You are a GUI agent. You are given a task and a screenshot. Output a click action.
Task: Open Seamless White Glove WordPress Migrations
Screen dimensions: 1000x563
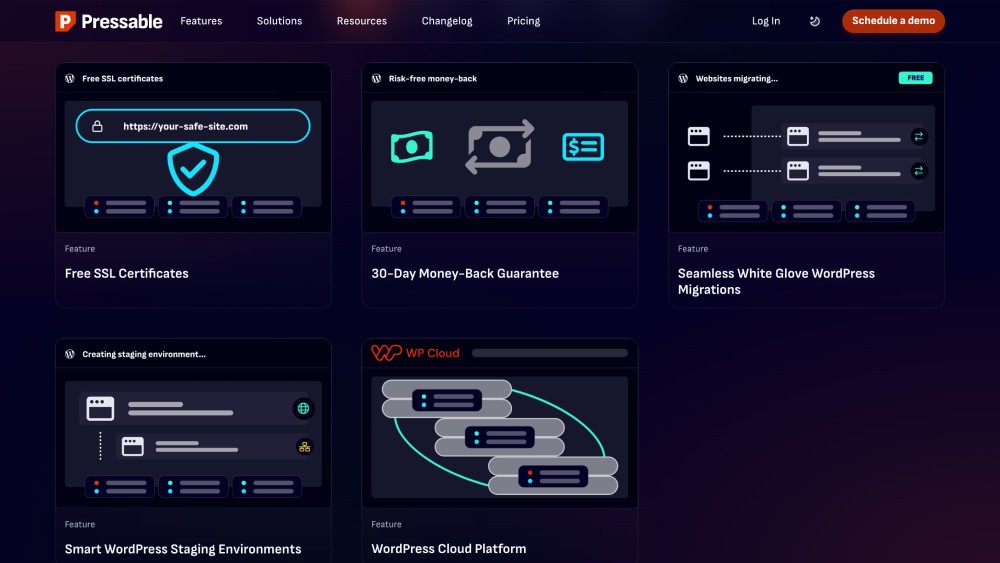[x=776, y=281]
